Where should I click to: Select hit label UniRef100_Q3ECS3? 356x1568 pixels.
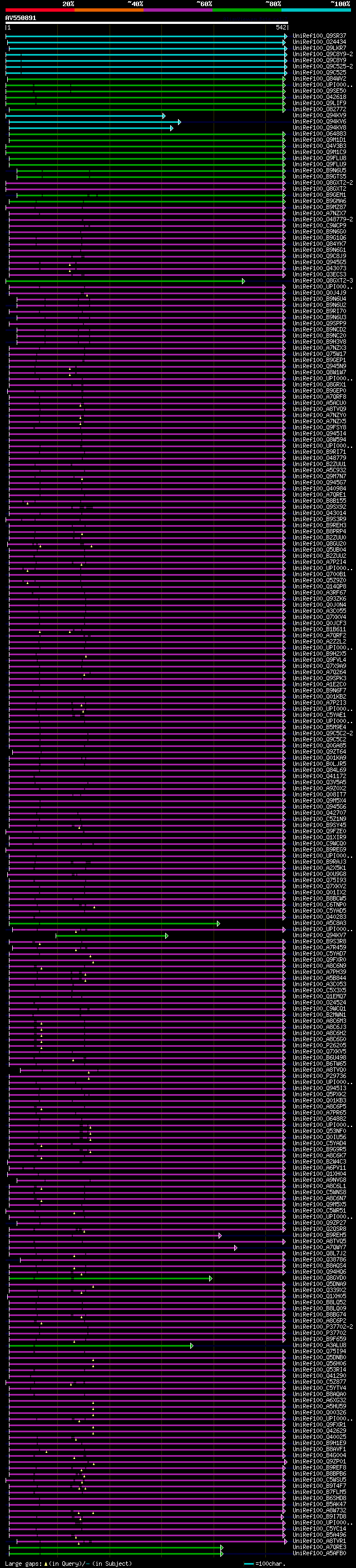tap(319, 275)
